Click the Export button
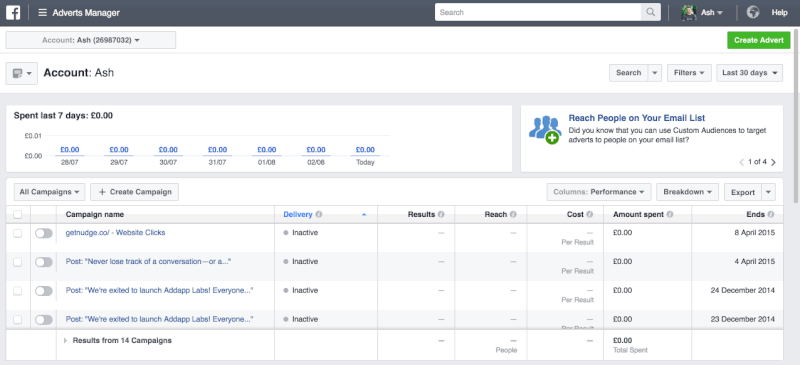 (x=743, y=192)
